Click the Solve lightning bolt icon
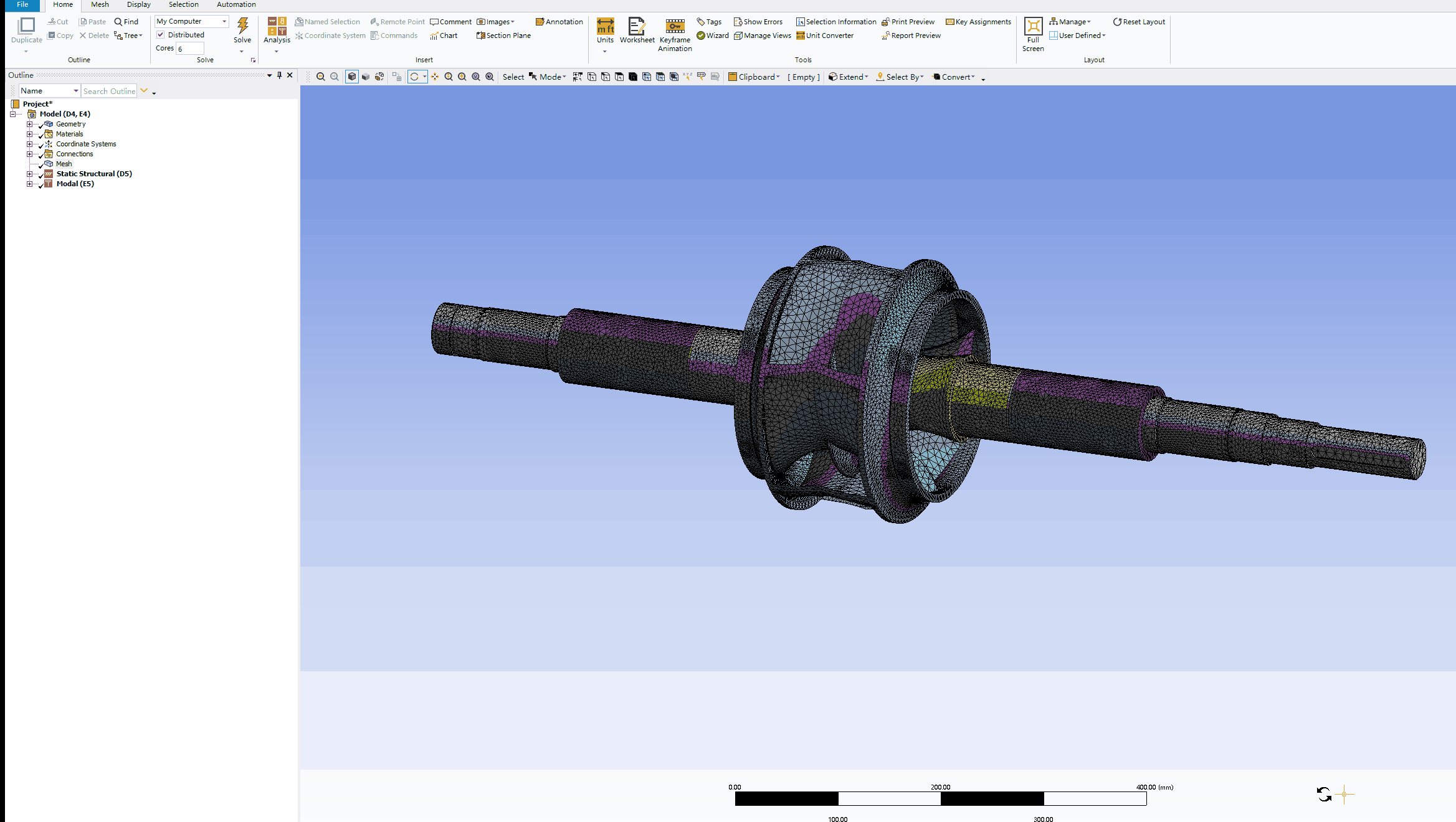1456x822 pixels. pyautogui.click(x=242, y=26)
